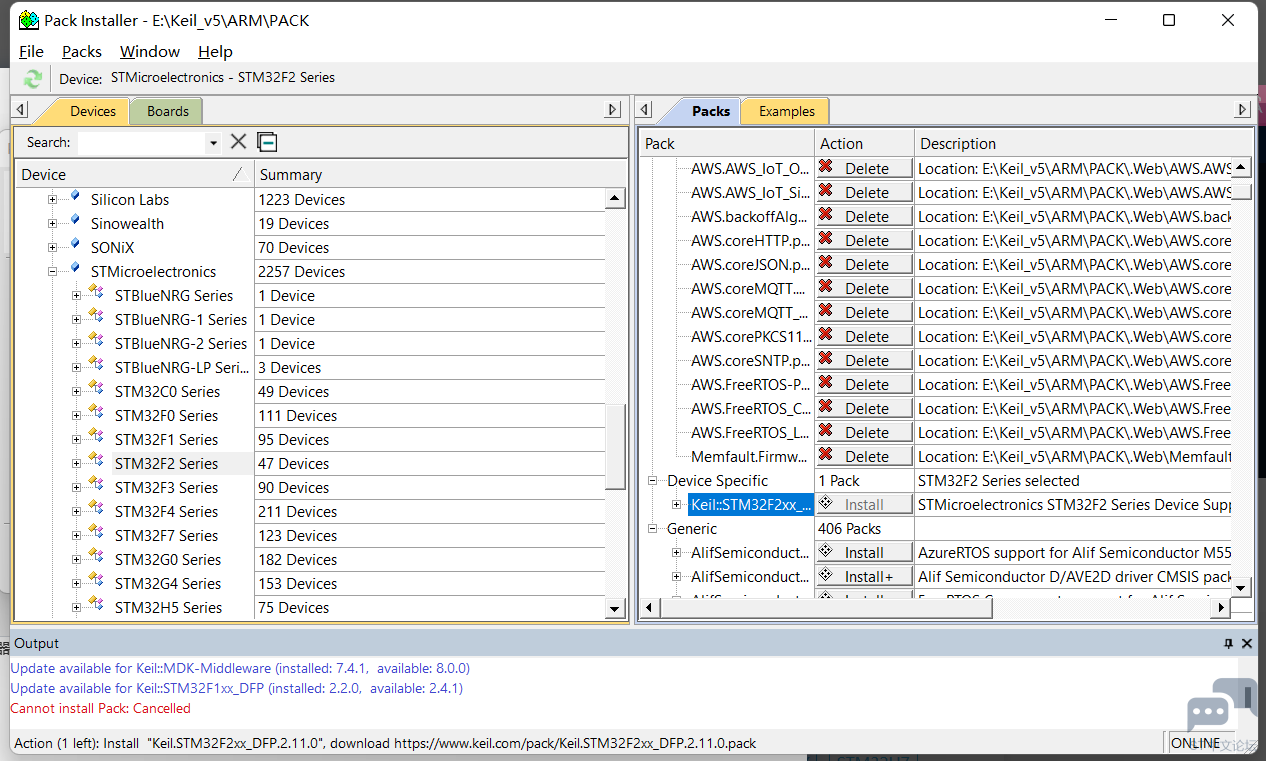Click the STM32F1xx_DFP update available message

point(237,688)
